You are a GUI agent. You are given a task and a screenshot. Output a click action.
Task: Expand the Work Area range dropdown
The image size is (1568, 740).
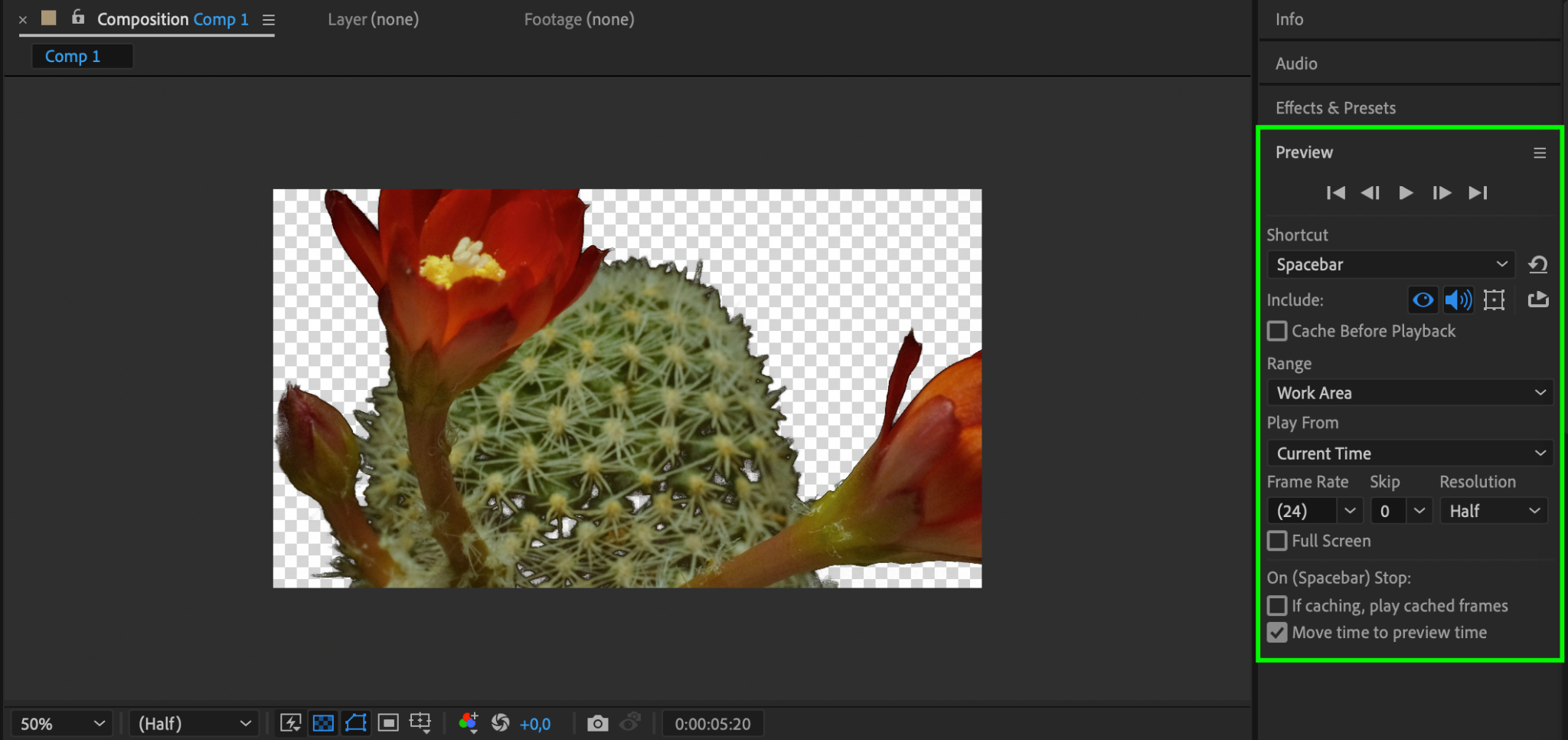1410,393
